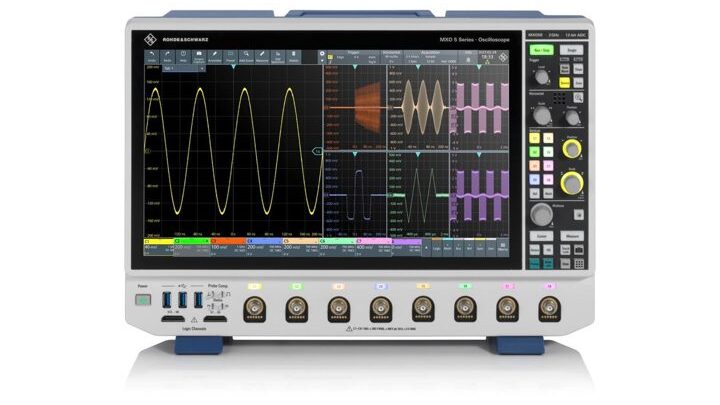The height and width of the screenshot is (405, 720).
Task: Select the Add Zoom magnifier tool
Action: (x=246, y=56)
